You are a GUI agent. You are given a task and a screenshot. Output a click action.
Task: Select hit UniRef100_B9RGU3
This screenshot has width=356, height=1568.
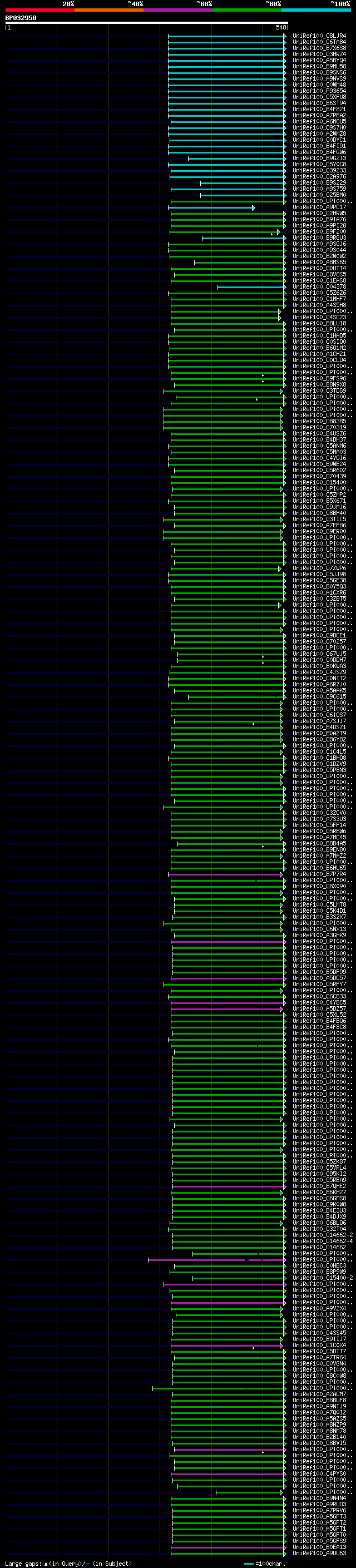[319, 238]
